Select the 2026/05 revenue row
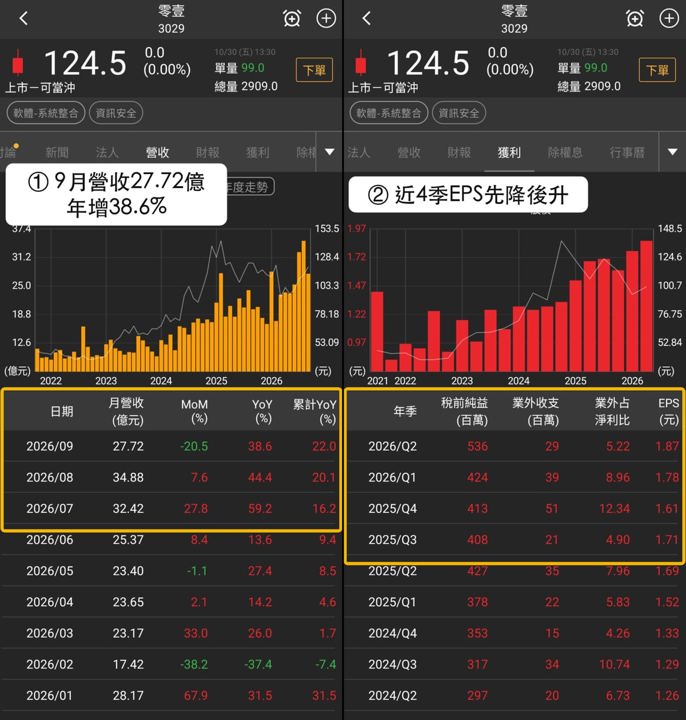686x720 pixels. coord(171,571)
